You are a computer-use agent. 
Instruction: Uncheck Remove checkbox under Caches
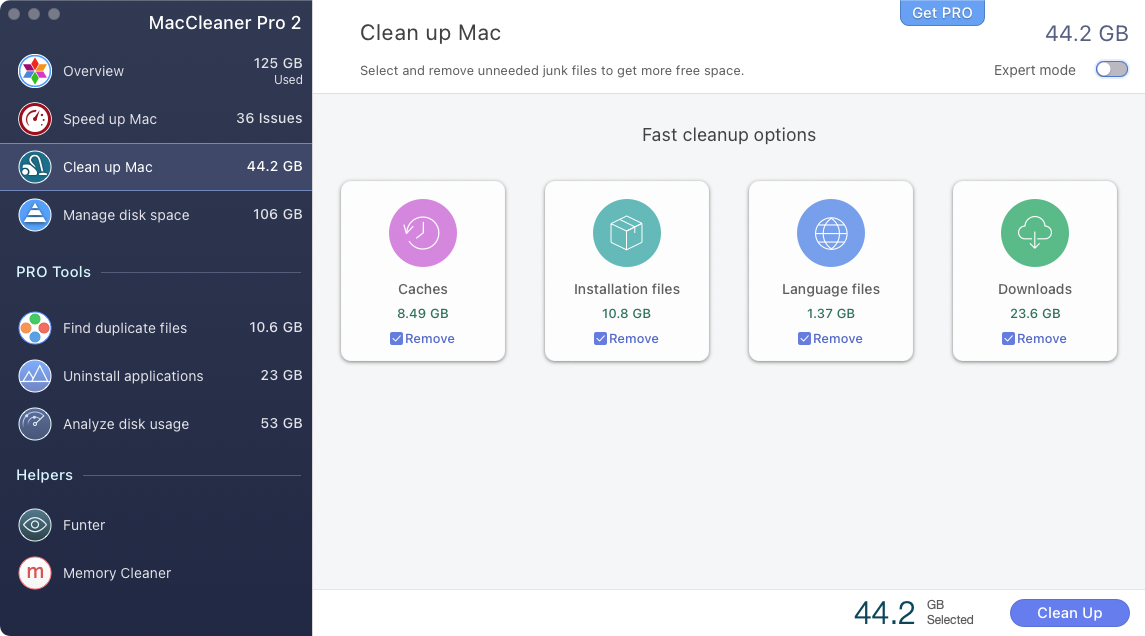(x=397, y=339)
